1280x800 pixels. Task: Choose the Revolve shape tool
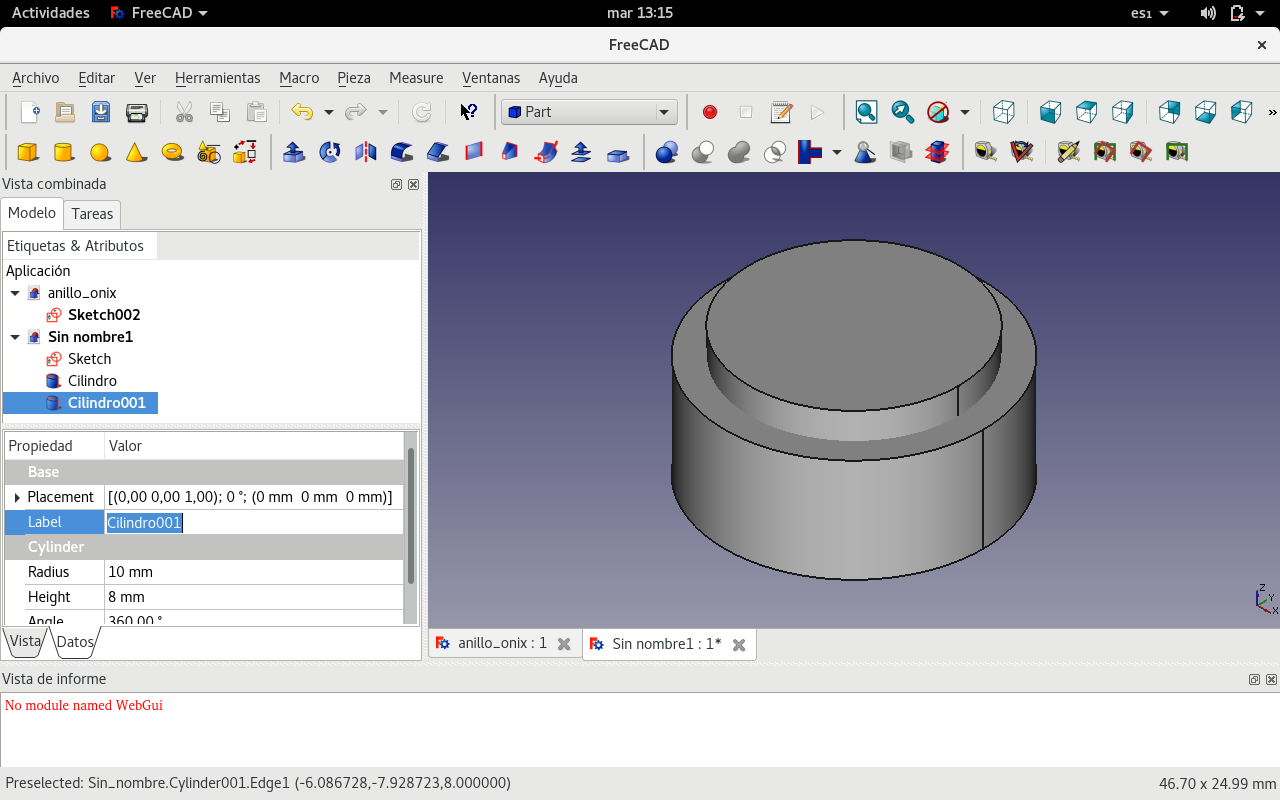tap(330, 152)
